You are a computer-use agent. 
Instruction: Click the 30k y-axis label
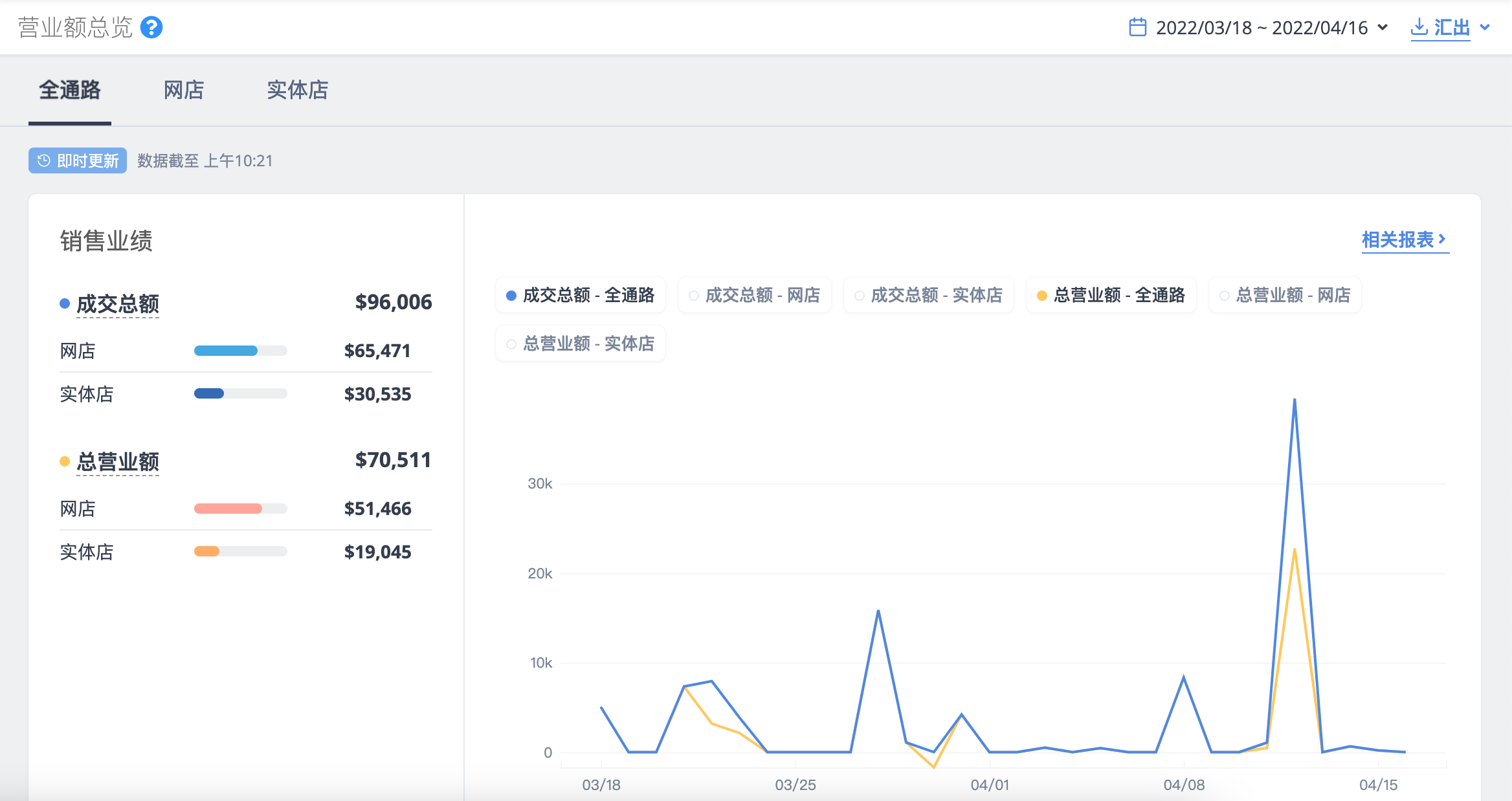[x=540, y=483]
